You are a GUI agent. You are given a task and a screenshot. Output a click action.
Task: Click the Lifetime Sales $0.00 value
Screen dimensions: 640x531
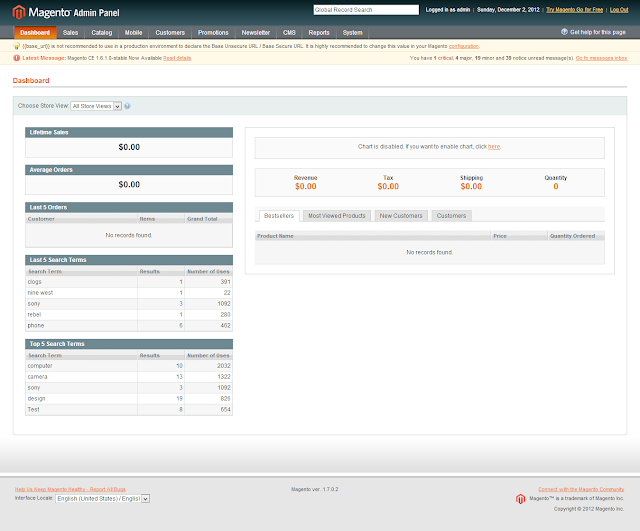coord(129,147)
